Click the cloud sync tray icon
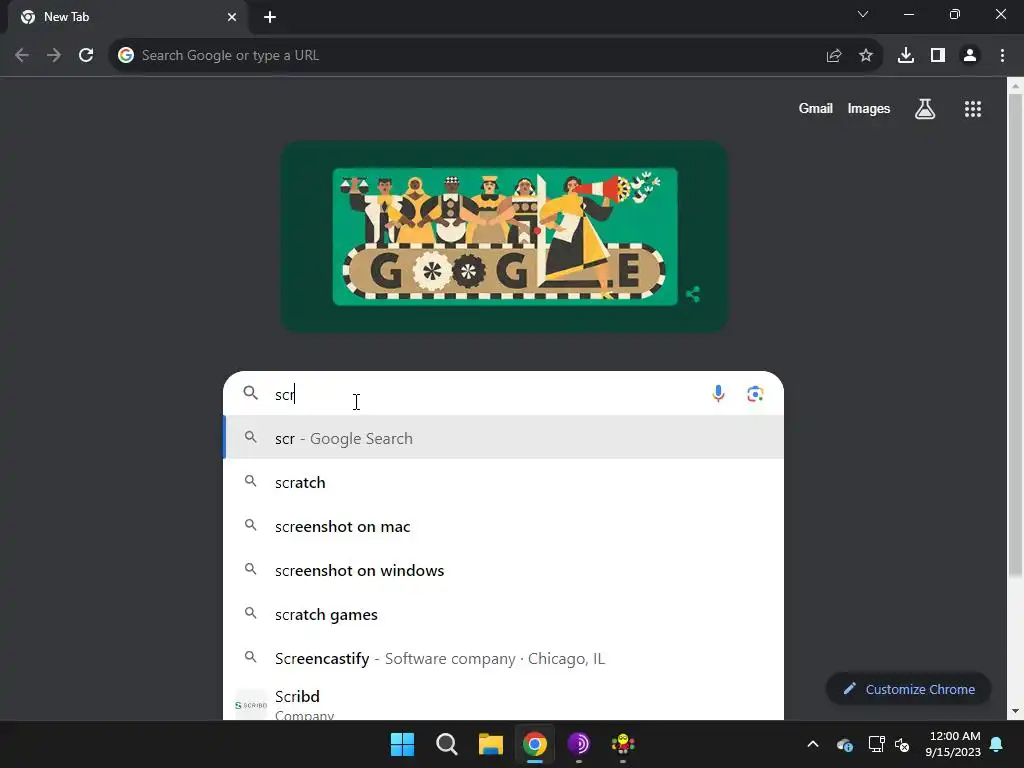This screenshot has height=768, width=1024. pyautogui.click(x=844, y=744)
